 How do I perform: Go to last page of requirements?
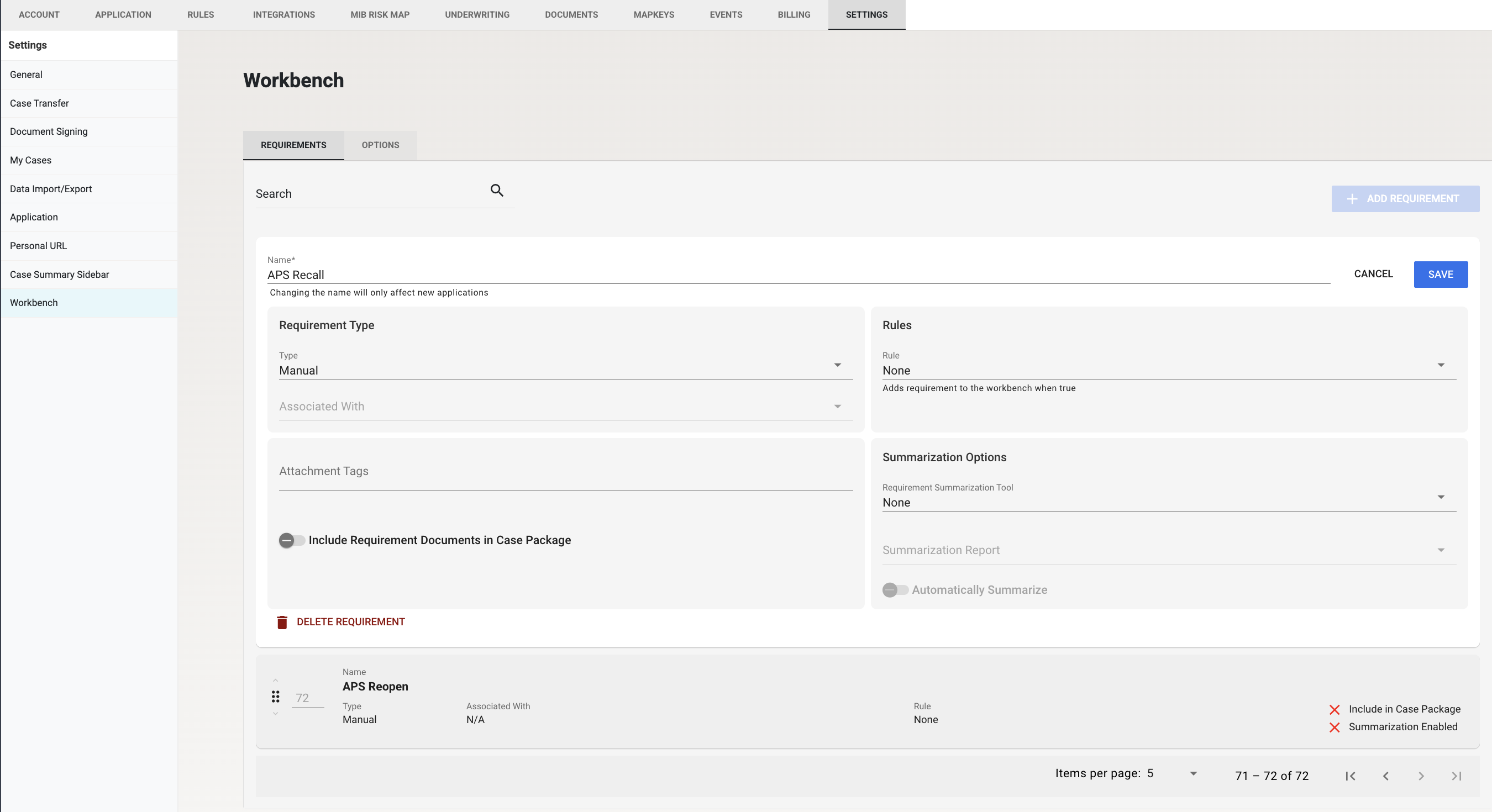(x=1457, y=776)
